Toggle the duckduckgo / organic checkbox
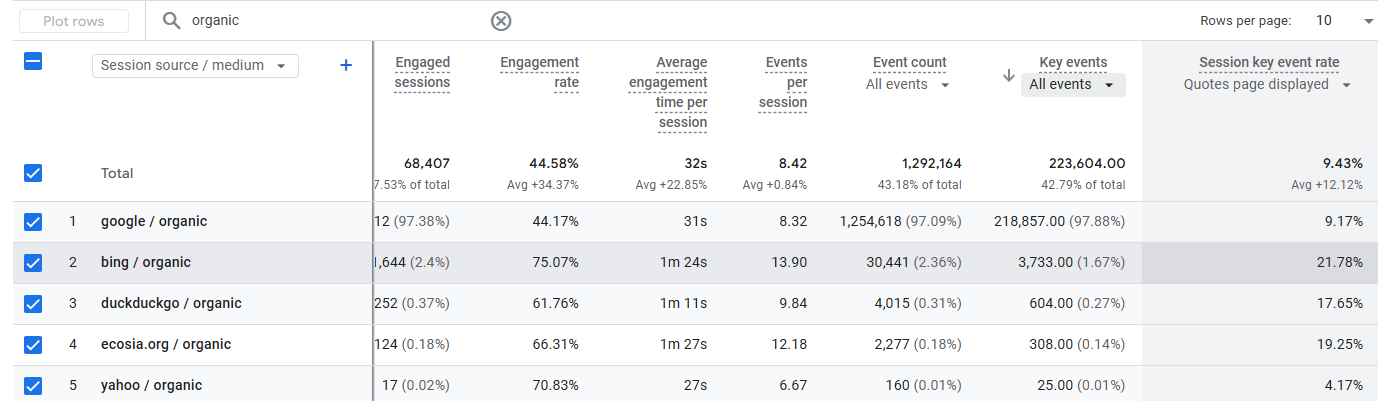This screenshot has width=1378, height=401. point(33,303)
